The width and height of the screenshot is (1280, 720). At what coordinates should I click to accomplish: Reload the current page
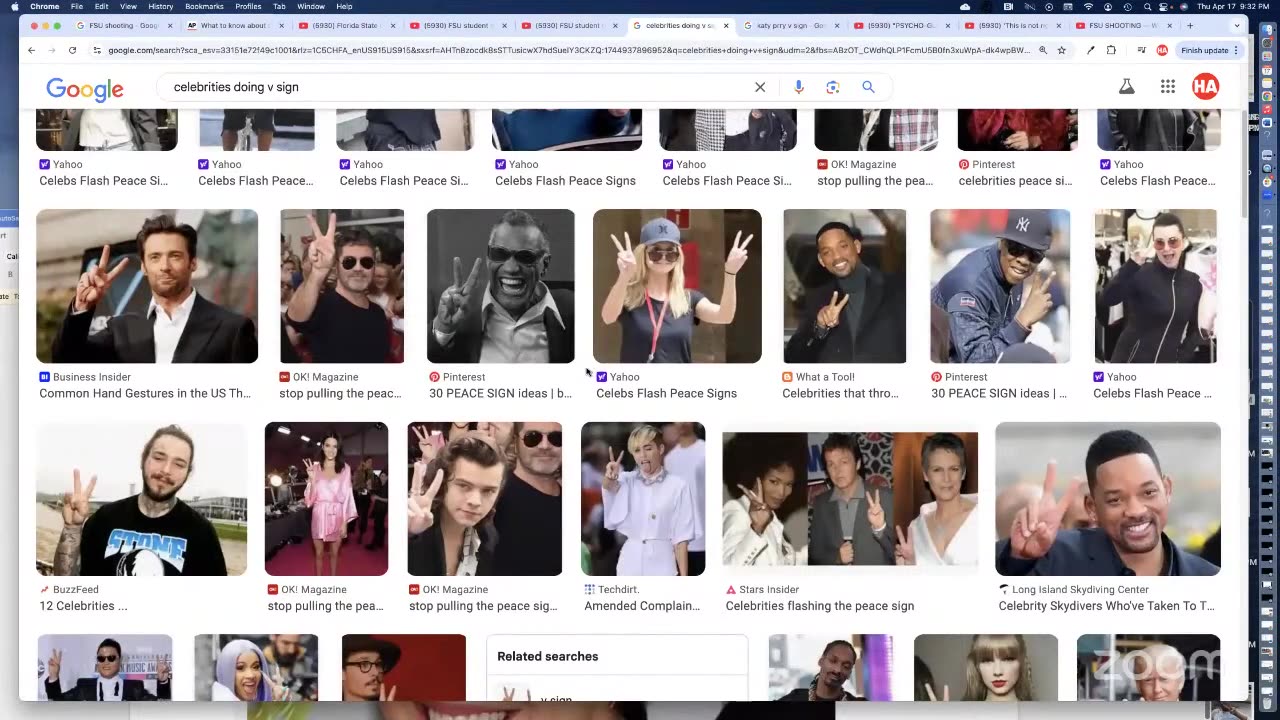[72, 50]
